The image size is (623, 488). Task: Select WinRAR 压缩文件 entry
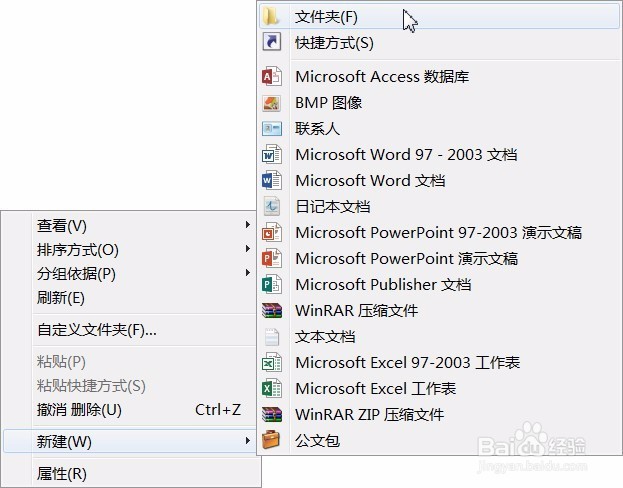439,310
